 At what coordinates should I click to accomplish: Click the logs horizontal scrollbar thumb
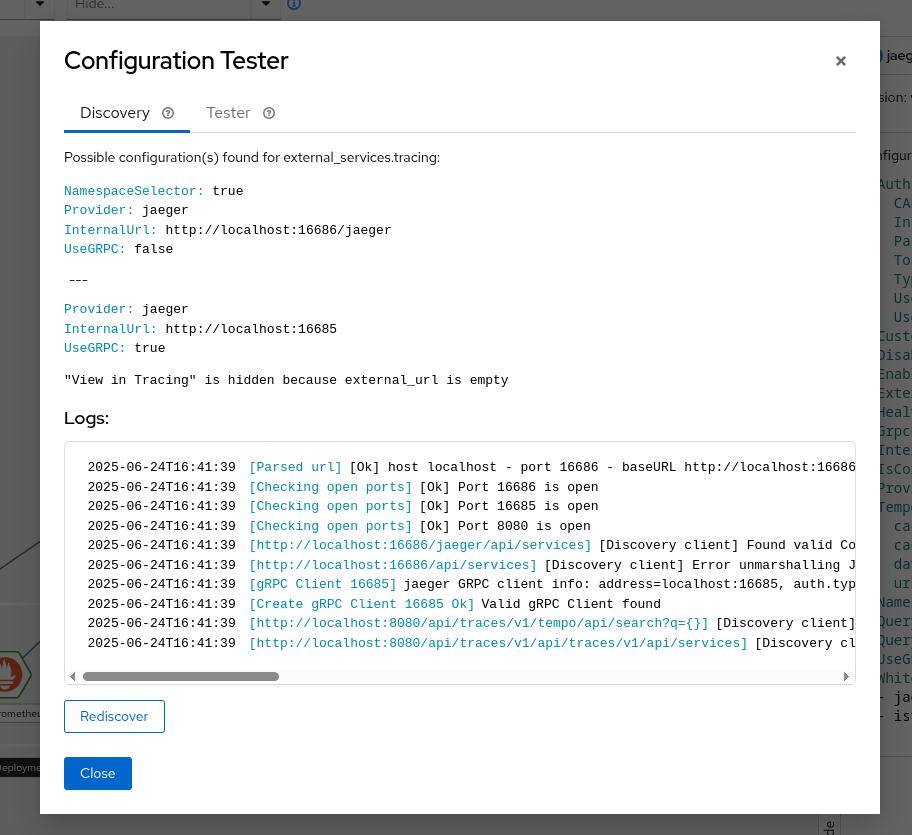click(x=181, y=676)
